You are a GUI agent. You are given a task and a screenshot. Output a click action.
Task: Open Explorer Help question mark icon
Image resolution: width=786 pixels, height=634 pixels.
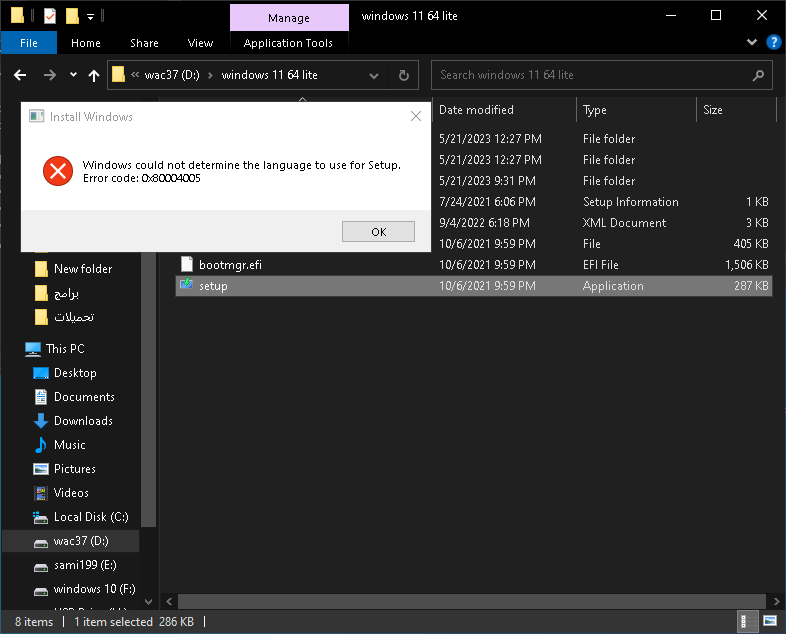click(773, 43)
